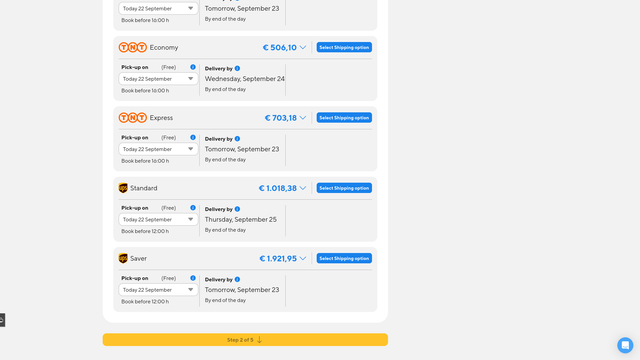Expand the € 1.921,95 price details chevron

(302, 258)
